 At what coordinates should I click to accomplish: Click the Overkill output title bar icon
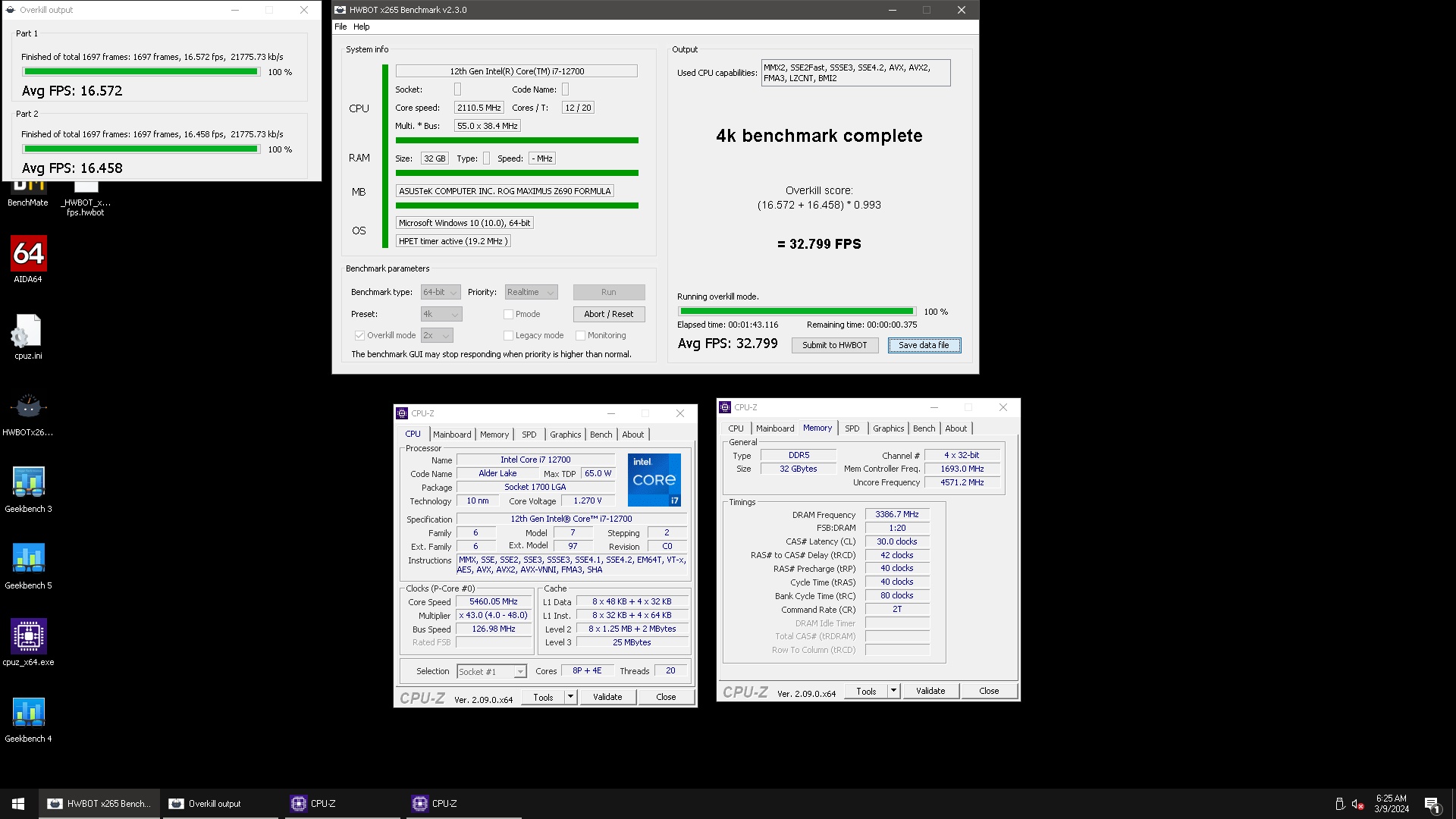tap(11, 10)
